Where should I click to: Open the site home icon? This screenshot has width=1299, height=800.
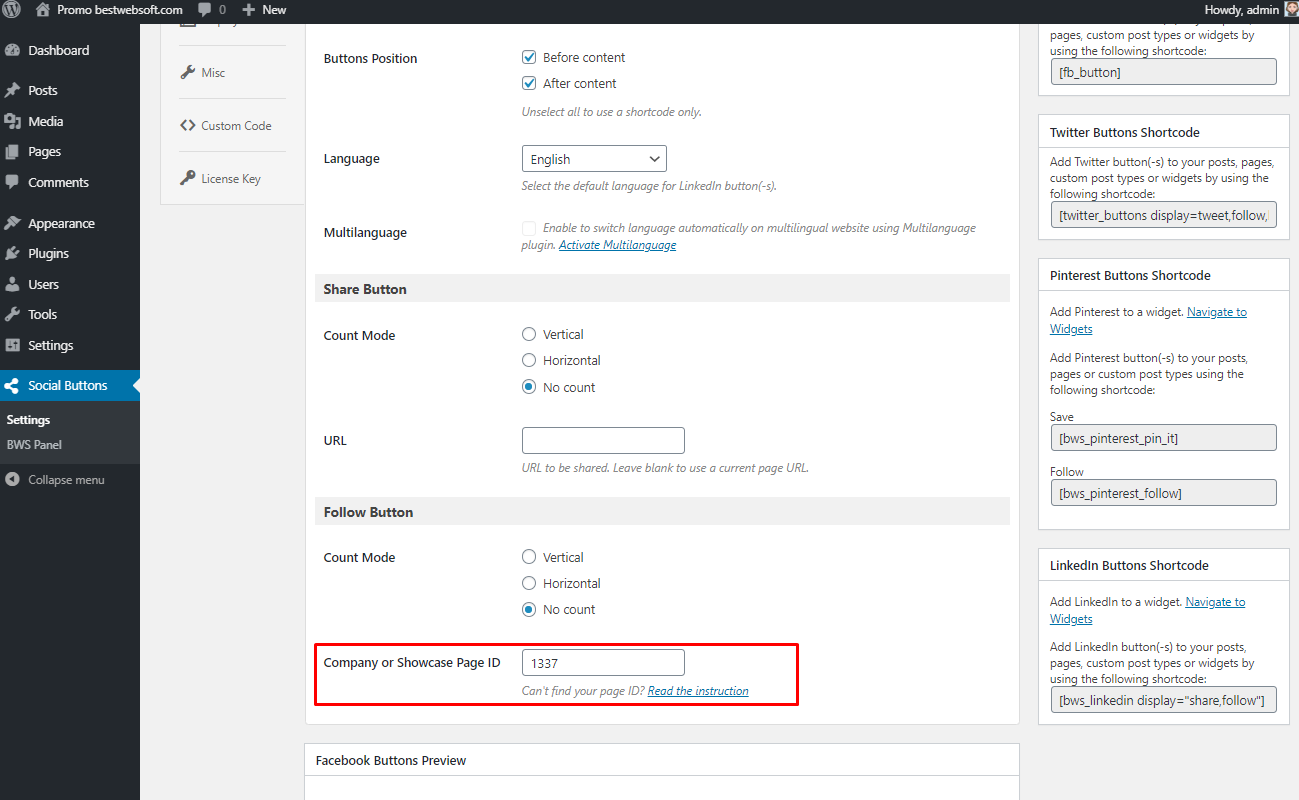tap(42, 10)
